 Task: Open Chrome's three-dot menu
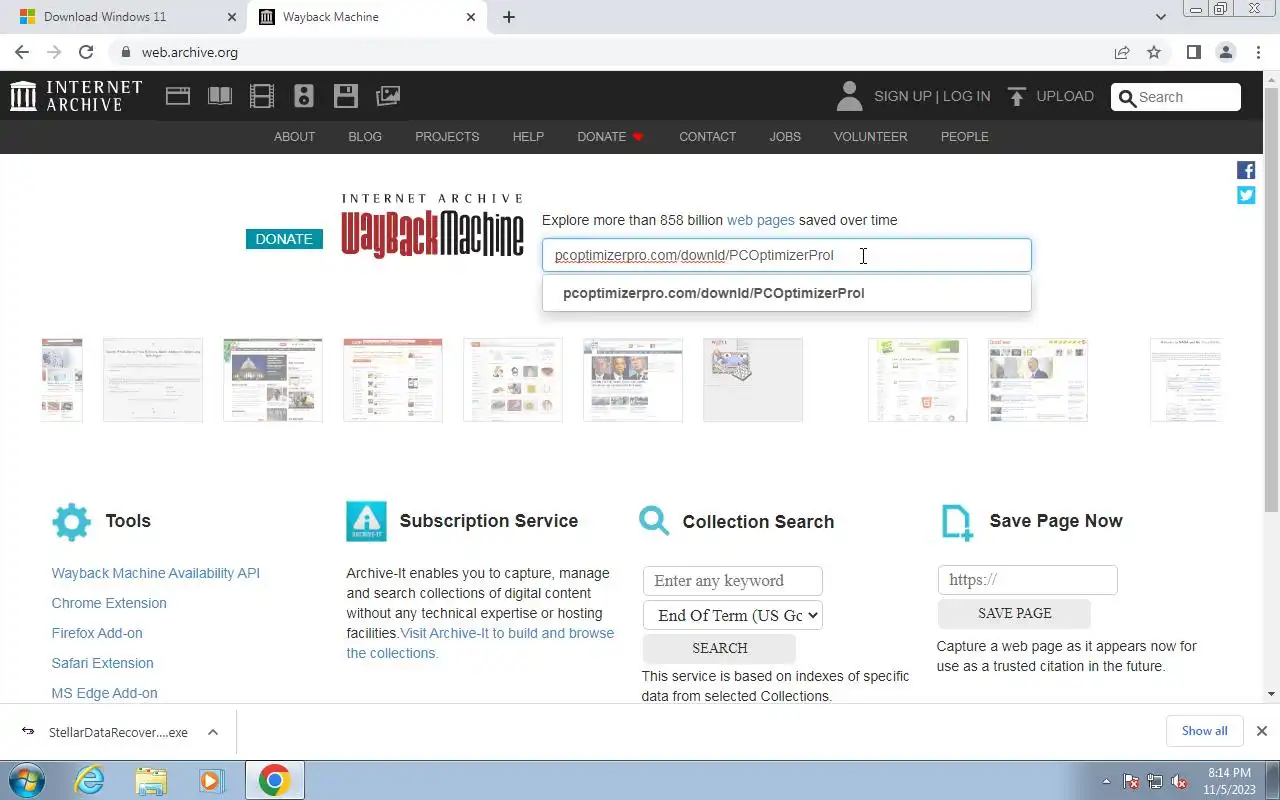tap(1258, 52)
